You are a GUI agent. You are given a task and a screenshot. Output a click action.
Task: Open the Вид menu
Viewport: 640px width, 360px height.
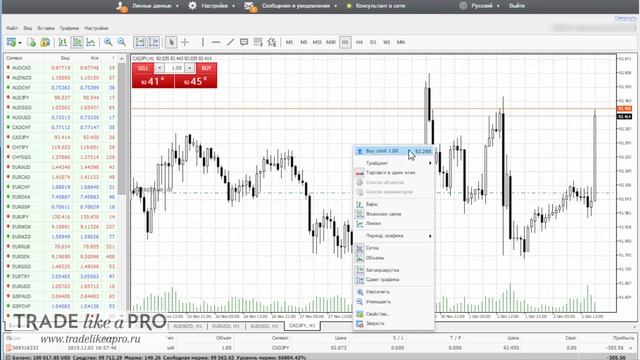[x=27, y=28]
